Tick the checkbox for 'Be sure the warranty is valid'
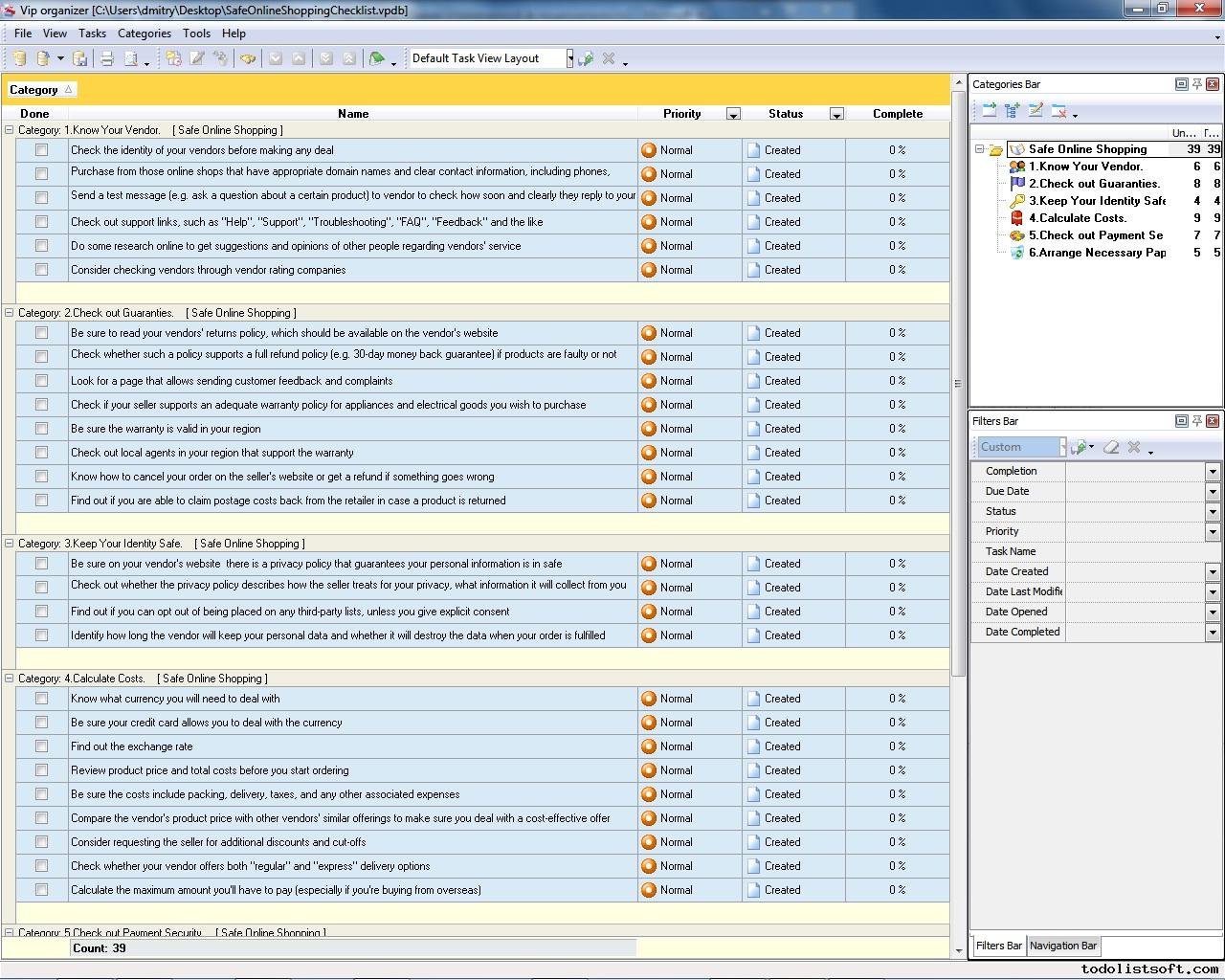Screen dimensions: 1225x980 pyautogui.click(x=41, y=429)
